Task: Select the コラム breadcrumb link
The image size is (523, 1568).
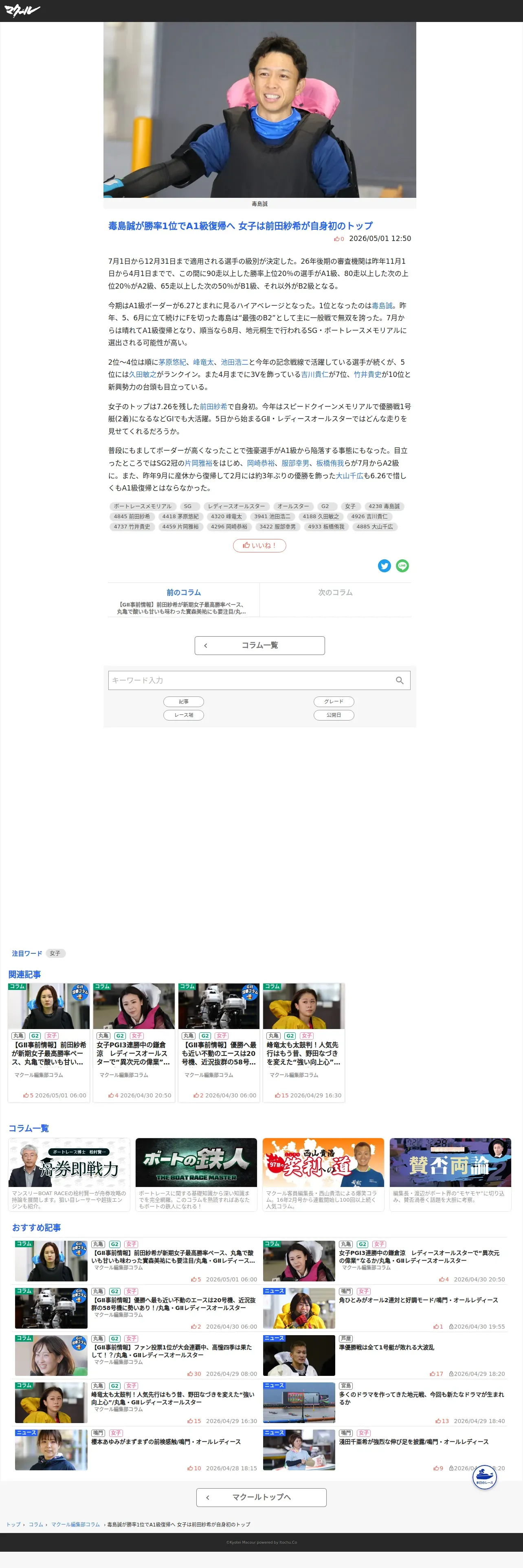Action: 36,1525
